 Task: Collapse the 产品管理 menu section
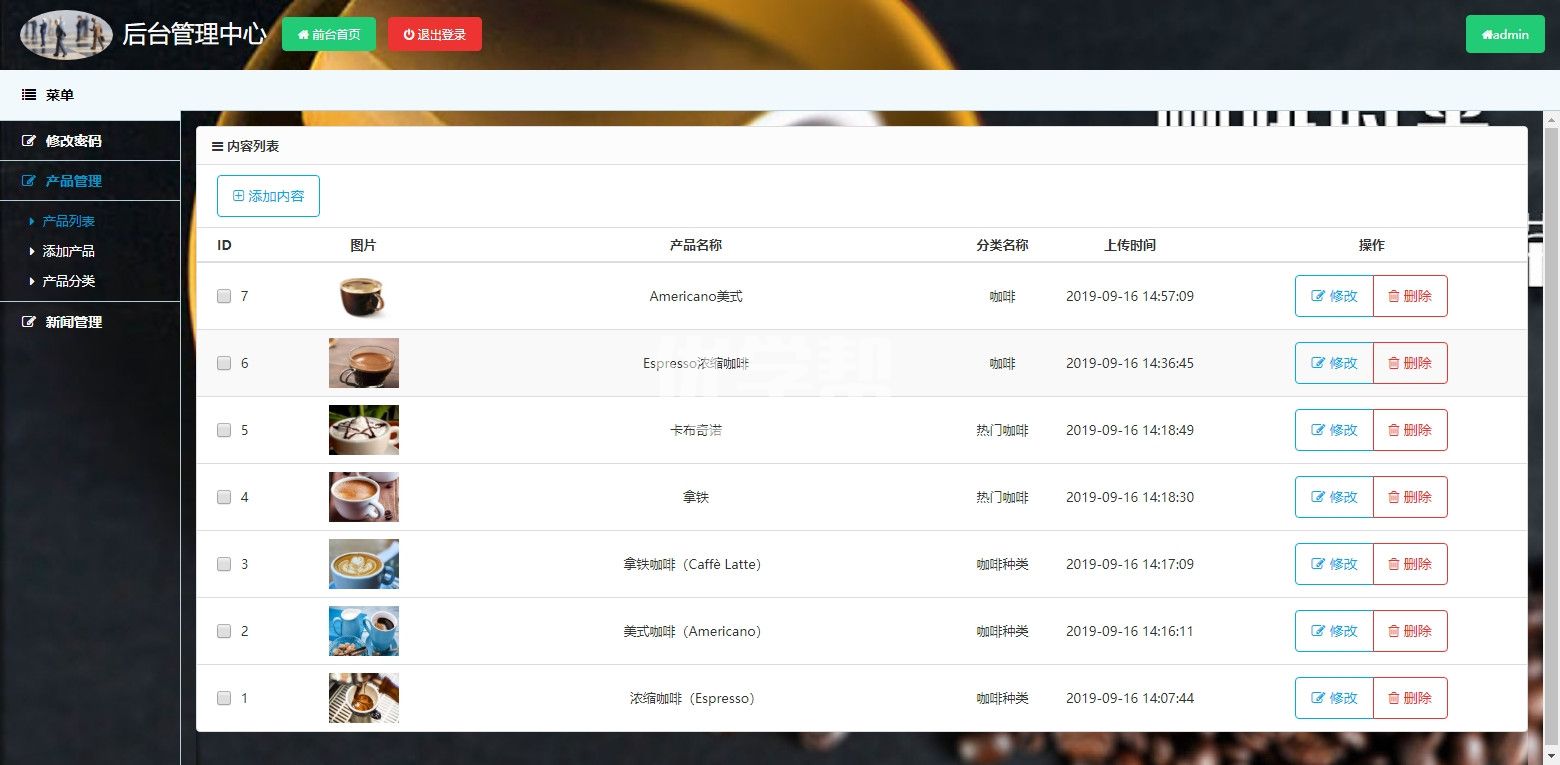(x=73, y=181)
